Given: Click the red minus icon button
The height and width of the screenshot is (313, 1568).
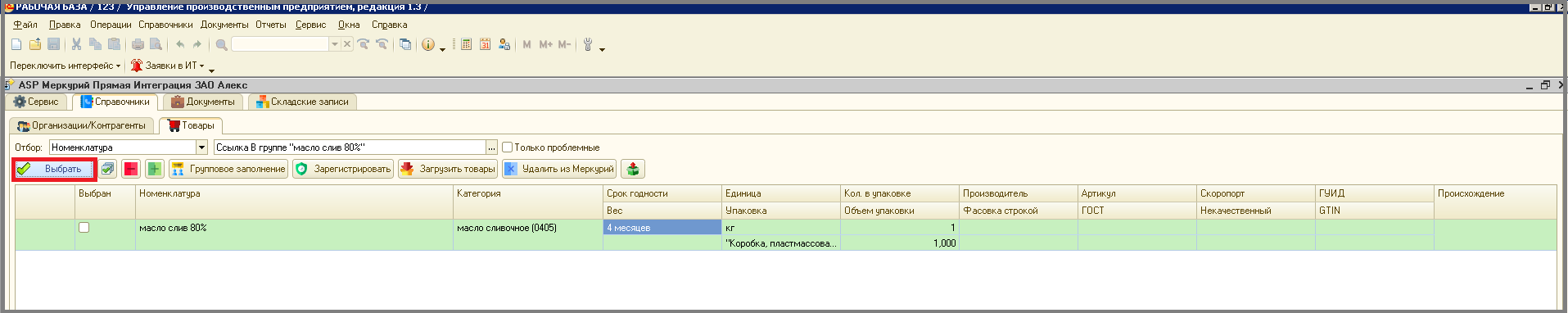Looking at the screenshot, I should (x=131, y=169).
